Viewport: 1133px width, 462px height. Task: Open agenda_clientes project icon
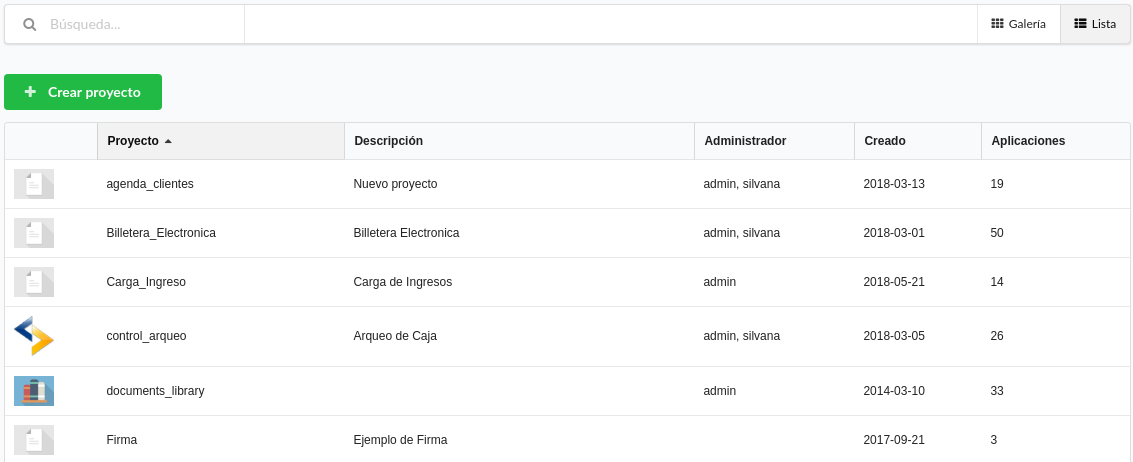point(34,184)
